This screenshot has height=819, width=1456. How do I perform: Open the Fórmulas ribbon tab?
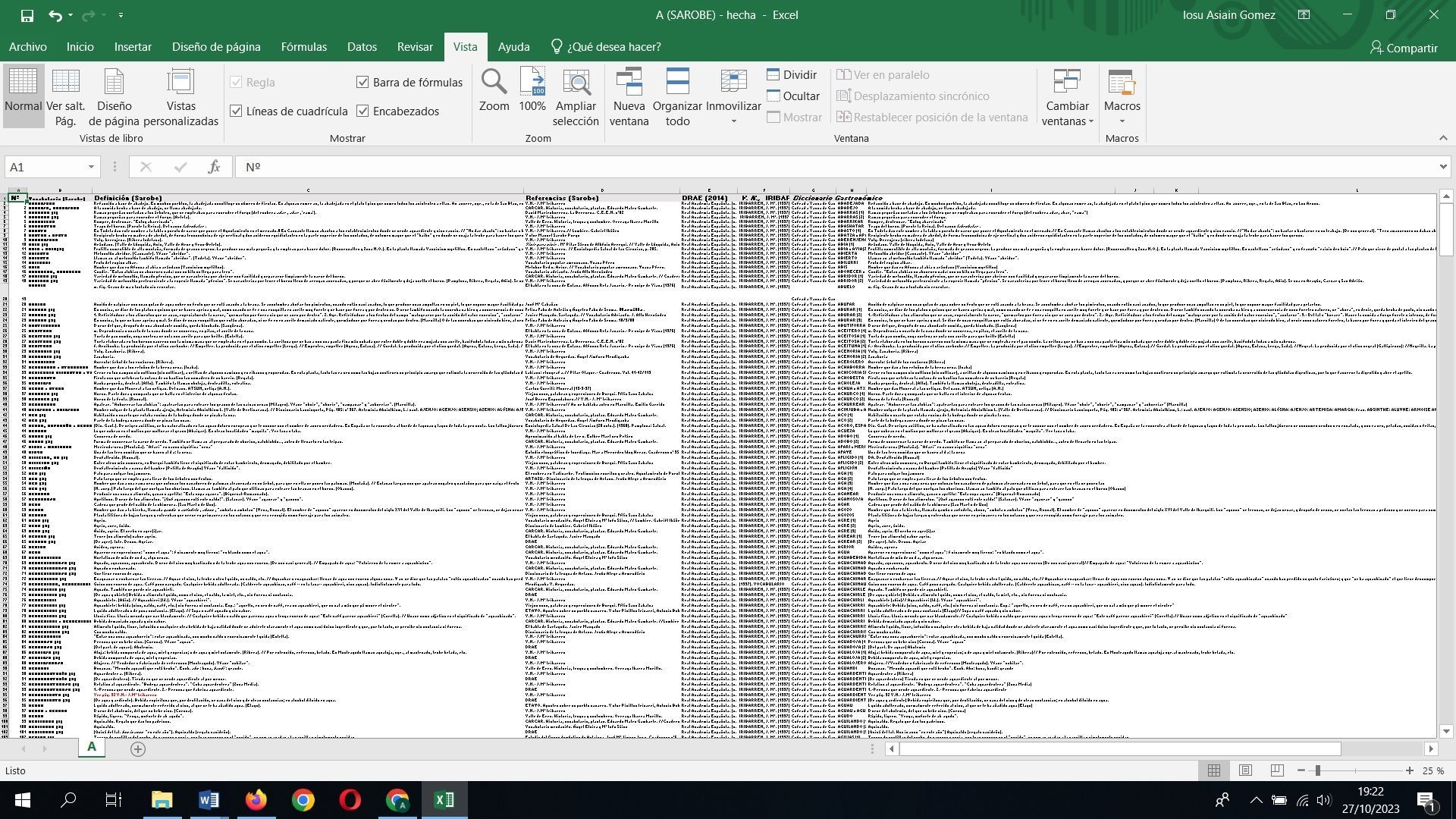(x=303, y=47)
